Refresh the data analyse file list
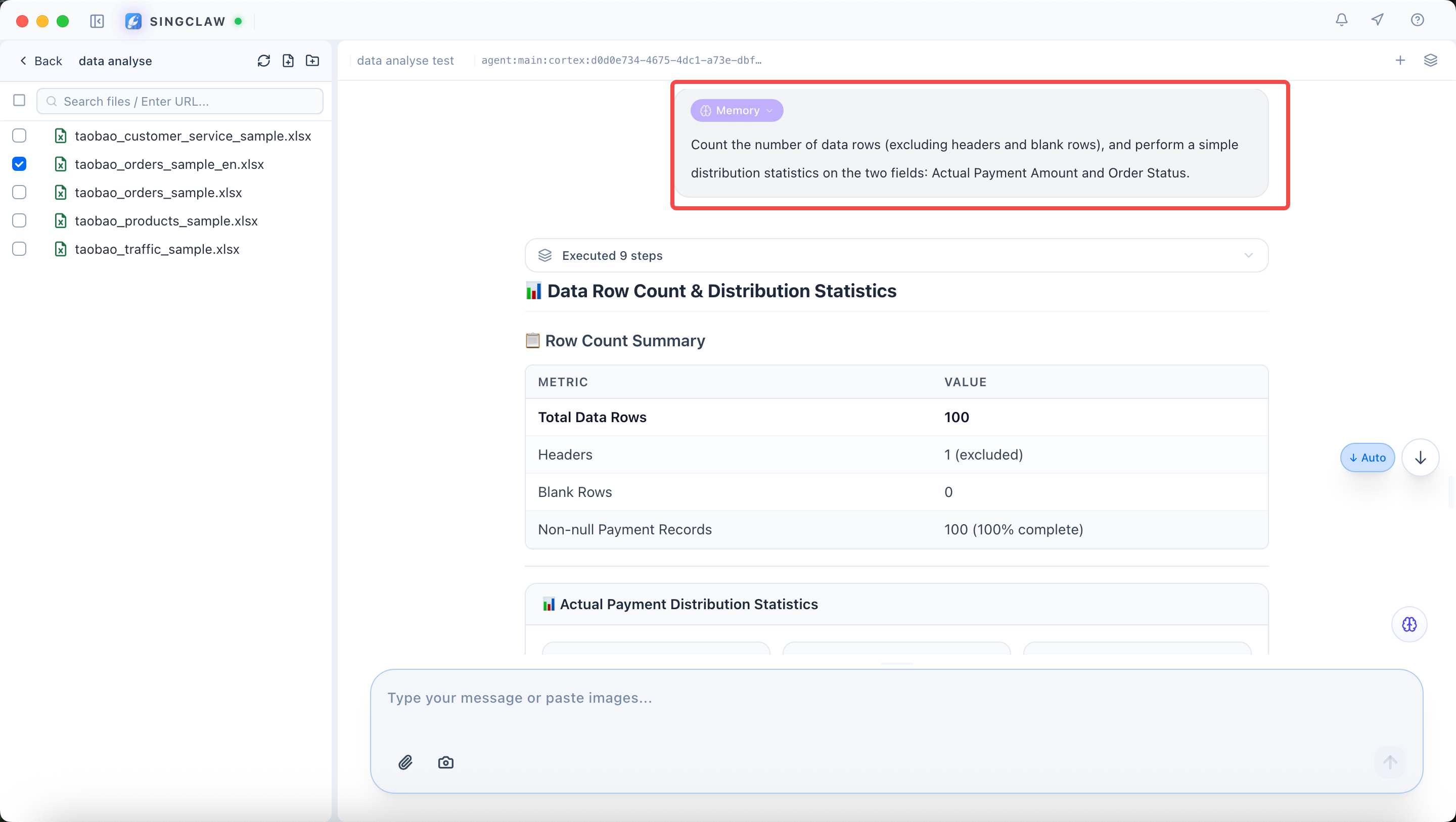This screenshot has width=1456, height=822. pos(263,61)
